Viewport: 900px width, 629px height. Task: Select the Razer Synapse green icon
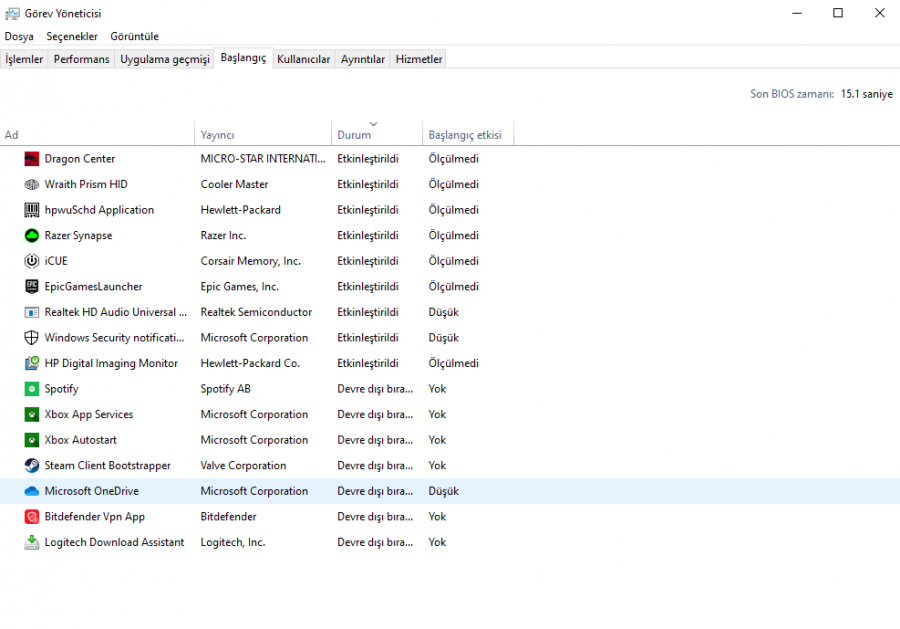pos(31,236)
